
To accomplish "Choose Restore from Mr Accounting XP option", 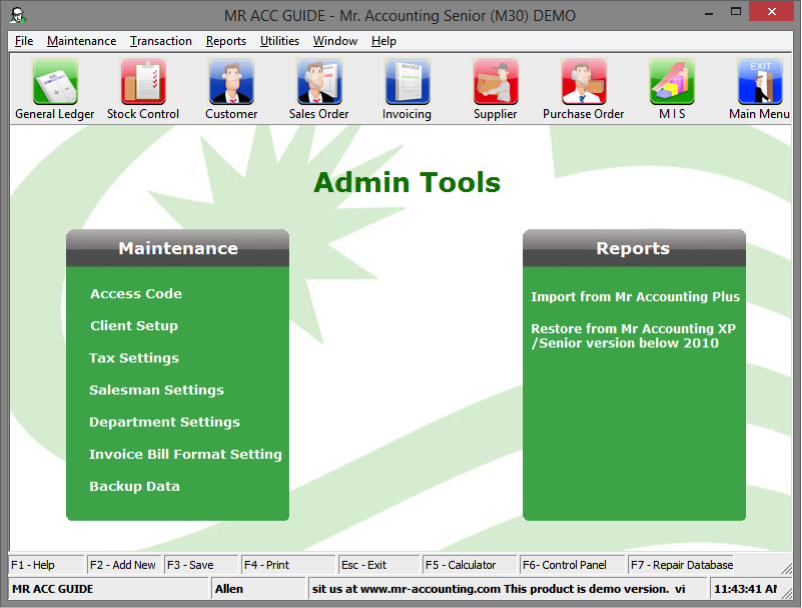I will pyautogui.click(x=633, y=335).
